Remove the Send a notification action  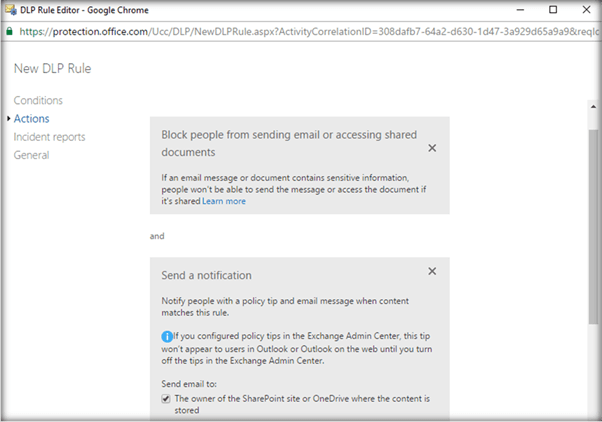click(432, 271)
